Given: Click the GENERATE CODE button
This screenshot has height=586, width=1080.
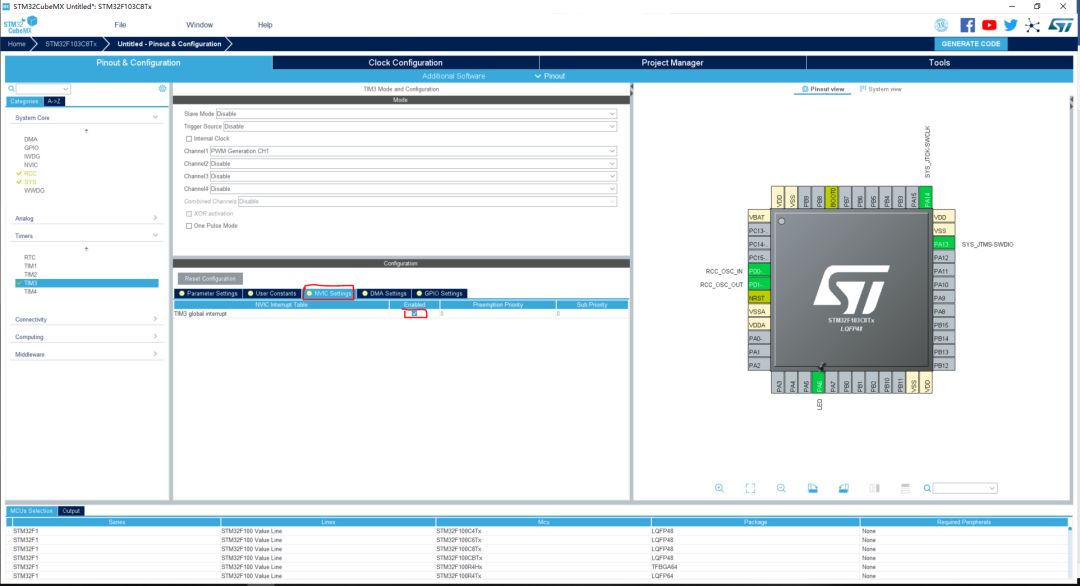Looking at the screenshot, I should (971, 43).
